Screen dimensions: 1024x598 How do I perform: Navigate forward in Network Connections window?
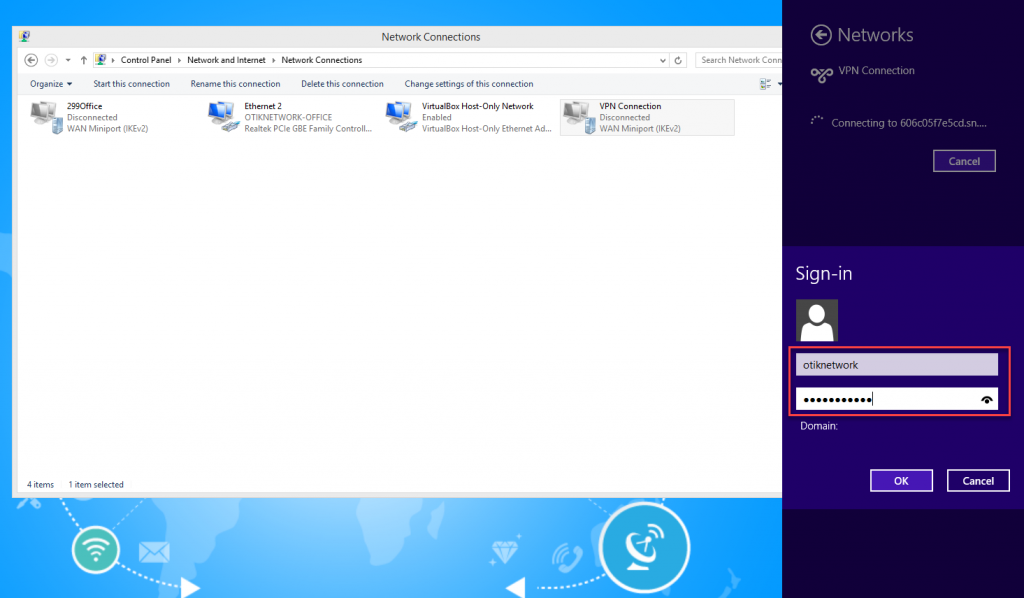coord(51,60)
